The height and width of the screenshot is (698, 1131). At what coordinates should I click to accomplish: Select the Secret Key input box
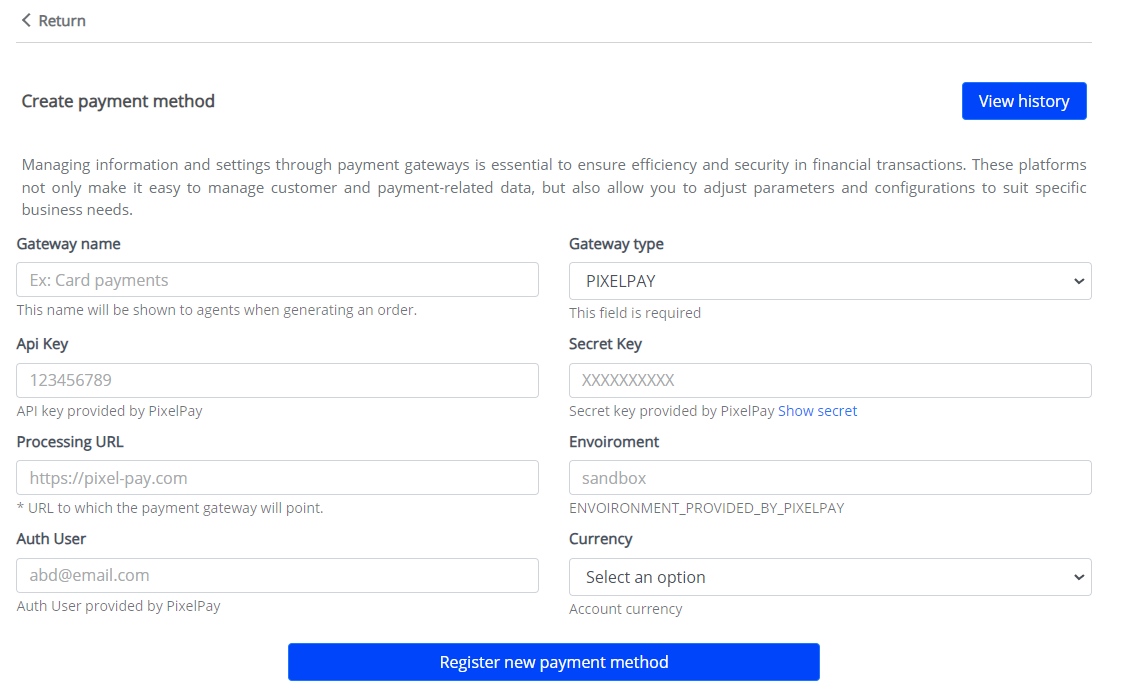pyautogui.click(x=829, y=380)
